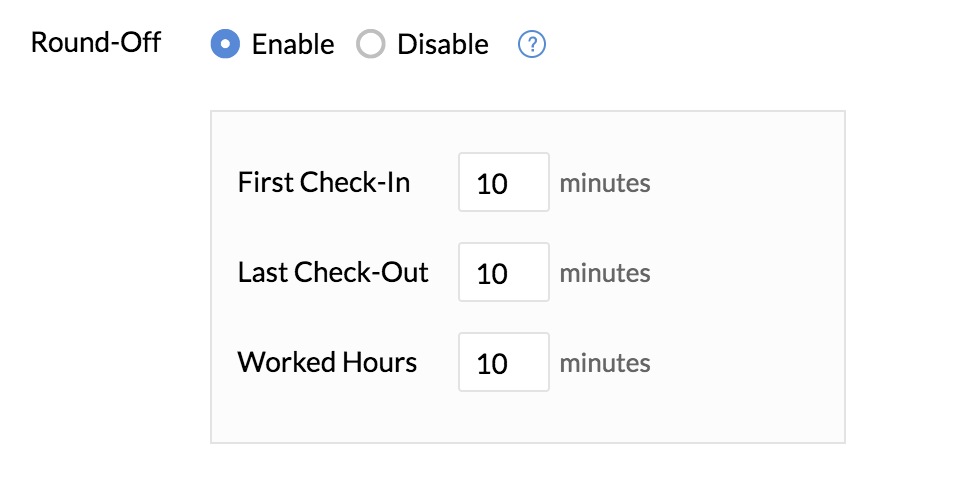Click the value 10 in First Check-In
This screenshot has width=964, height=486.
coord(492,184)
